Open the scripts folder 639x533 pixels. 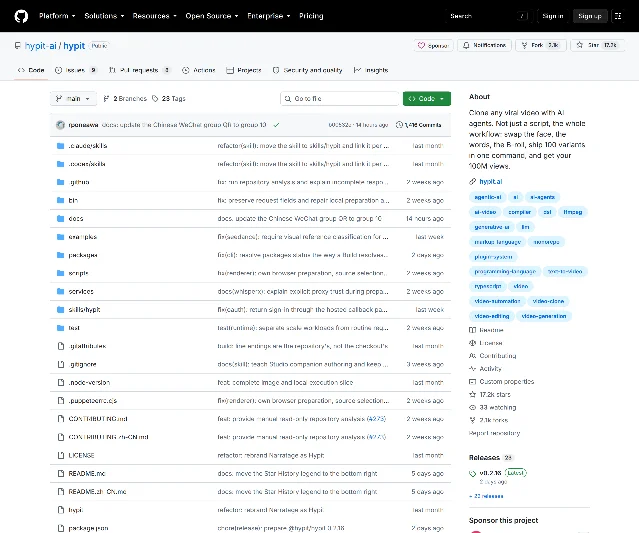[78, 273]
